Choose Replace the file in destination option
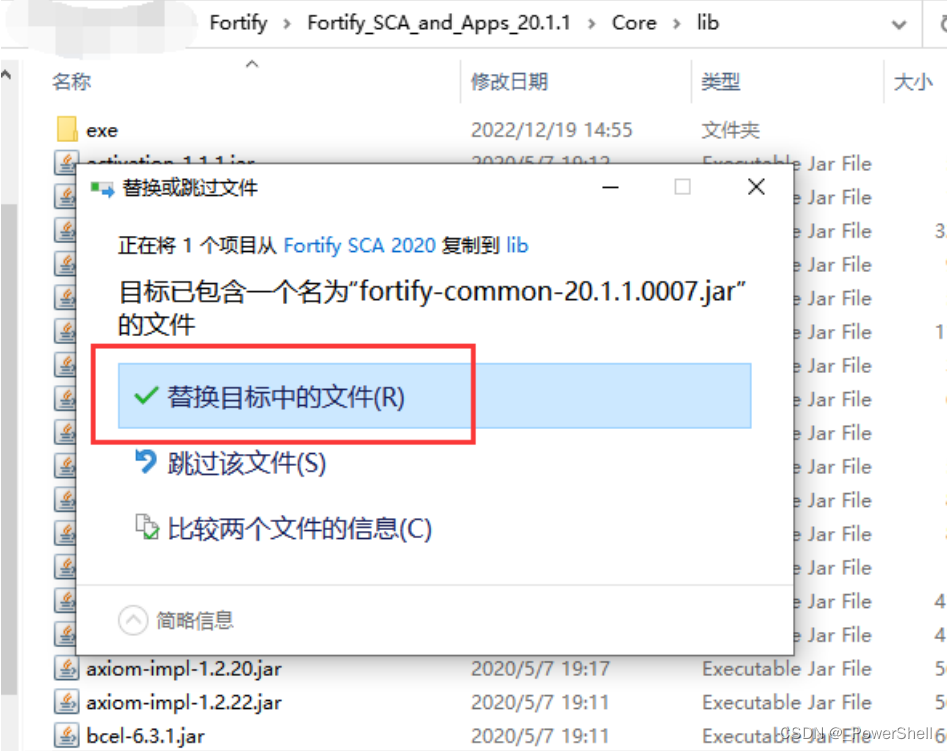This screenshot has width=947, height=751. (434, 396)
